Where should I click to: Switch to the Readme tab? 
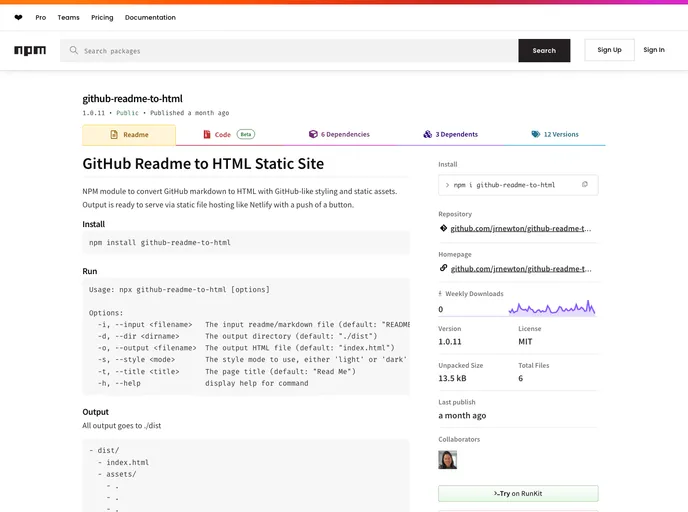(x=129, y=135)
